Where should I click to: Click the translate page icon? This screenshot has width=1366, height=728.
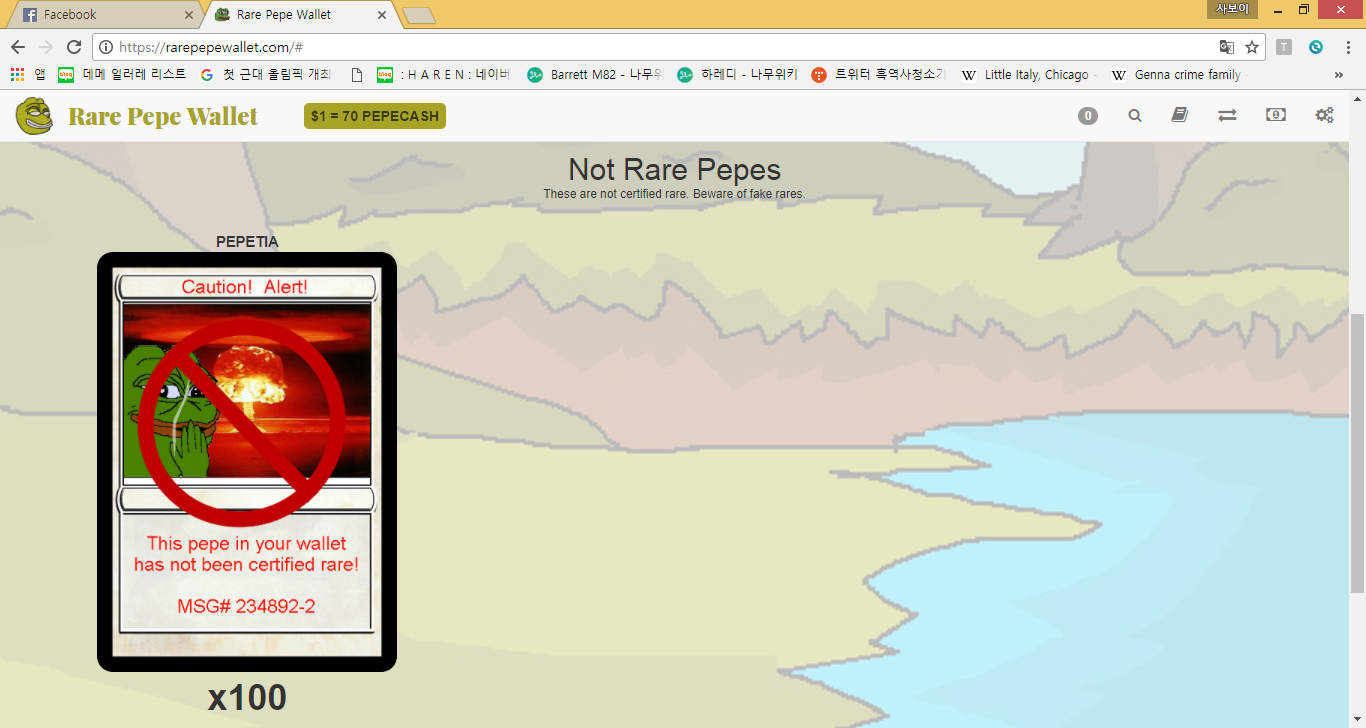pos(1227,47)
